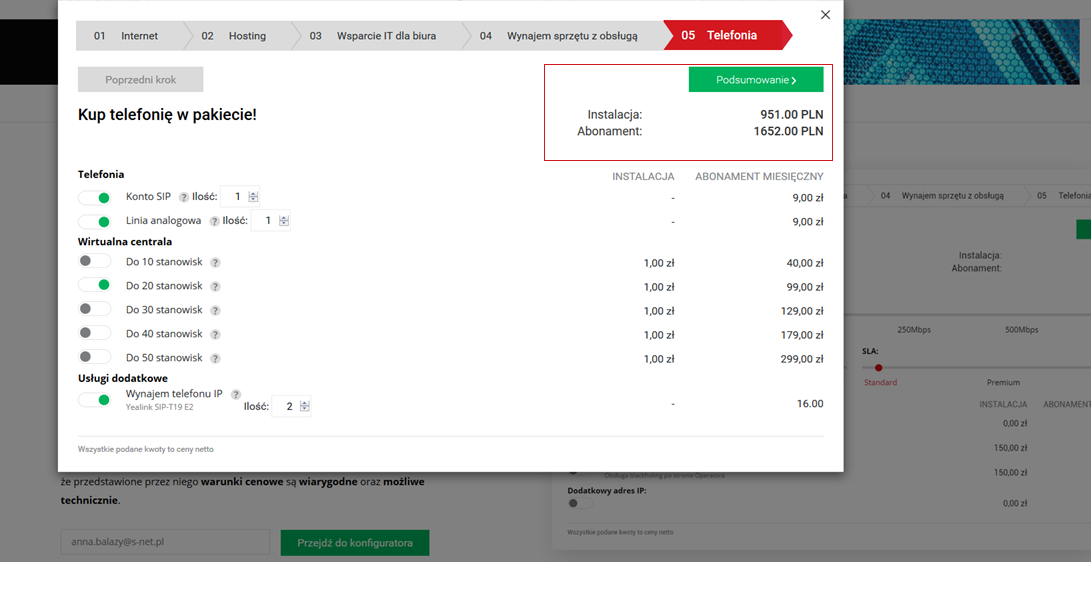Click the SLA slider handle in background
1091x591 pixels.
[x=879, y=368]
